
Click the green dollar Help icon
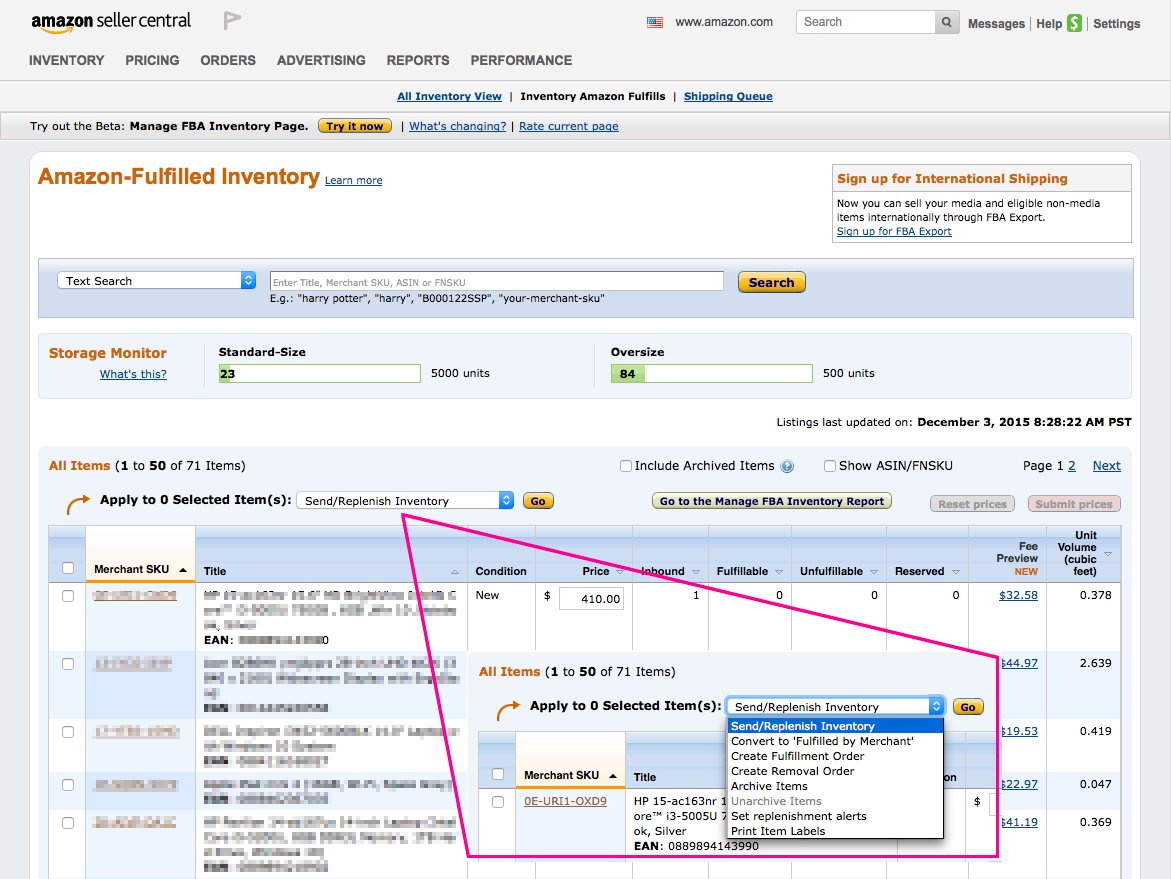[x=1074, y=23]
